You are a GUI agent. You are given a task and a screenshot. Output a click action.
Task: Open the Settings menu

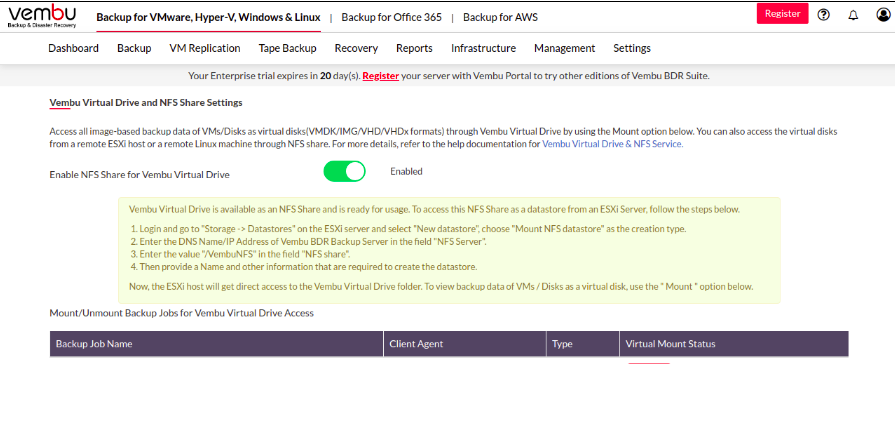pos(632,49)
